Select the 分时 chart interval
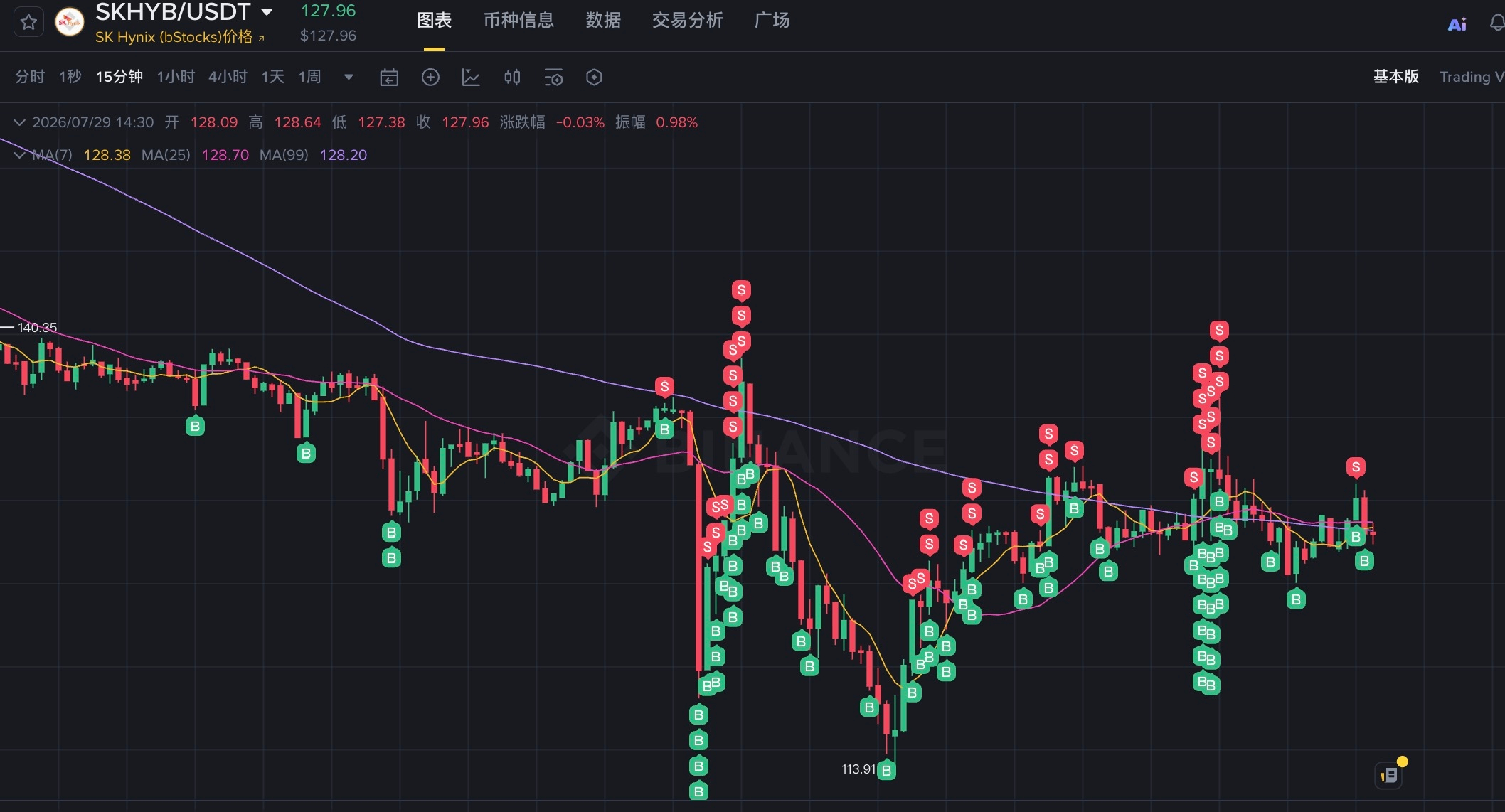Image resolution: width=1505 pixels, height=812 pixels. click(30, 77)
